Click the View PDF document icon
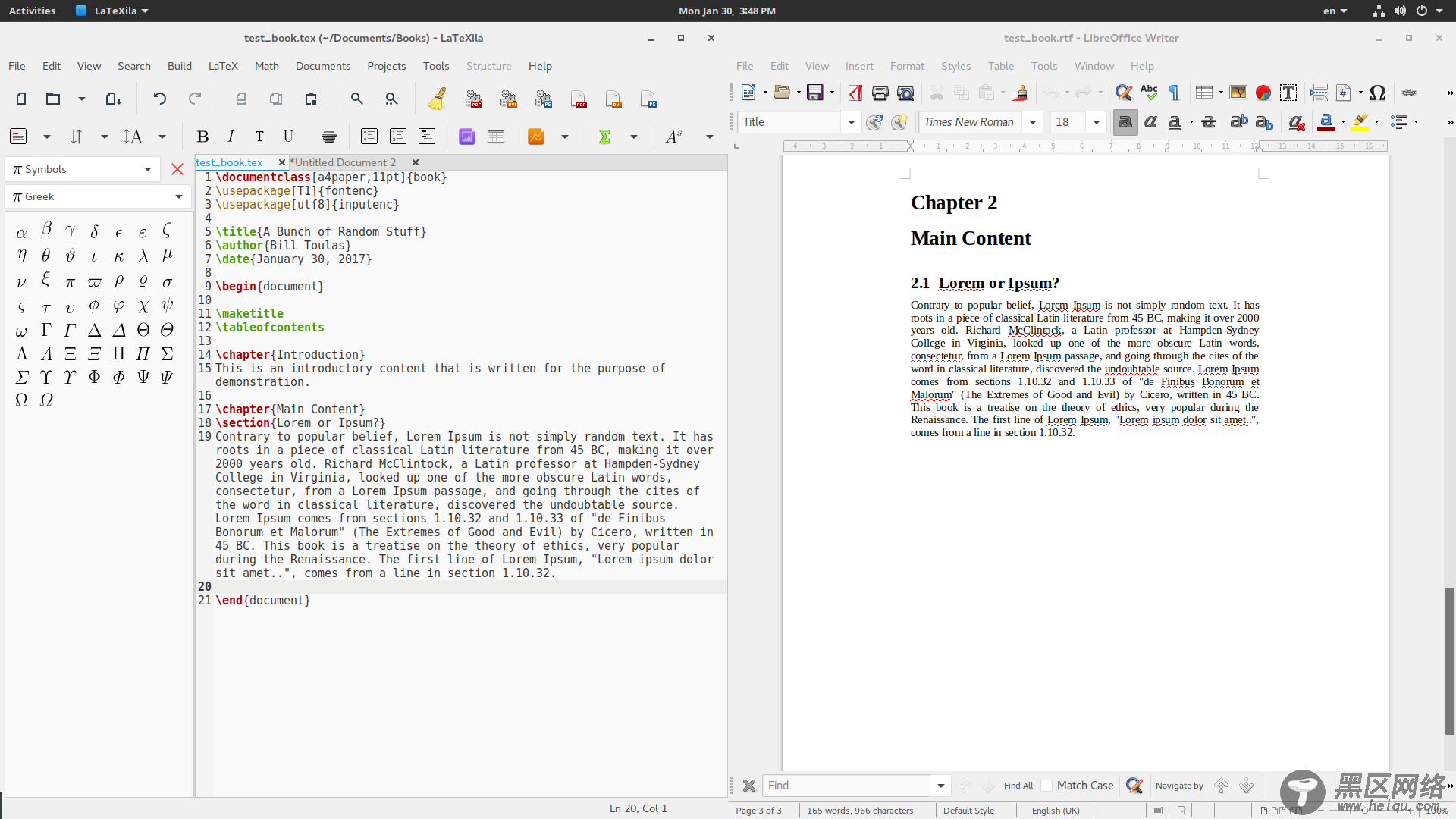The image size is (1456, 819). [579, 99]
